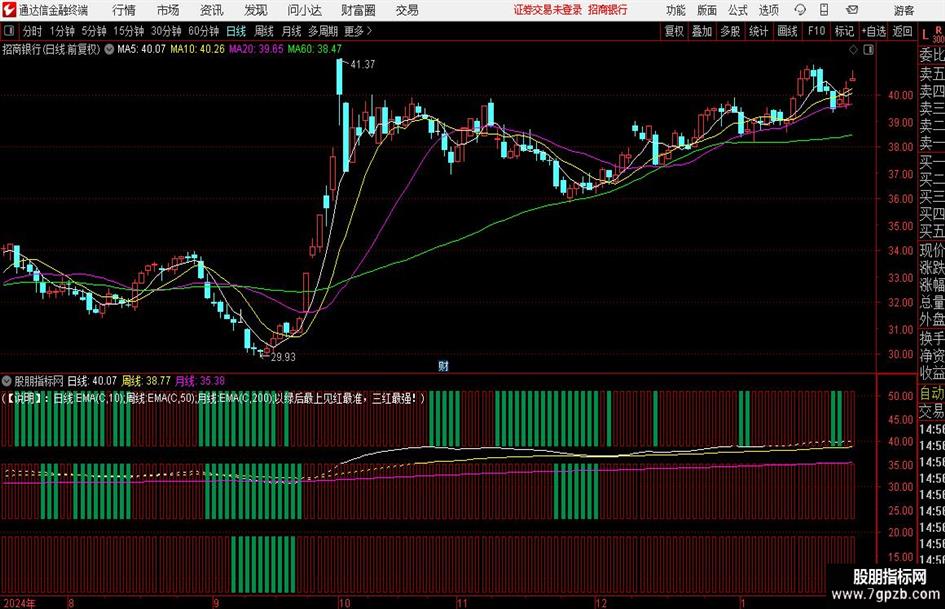Switch to the 30分钟 period tab

point(166,31)
